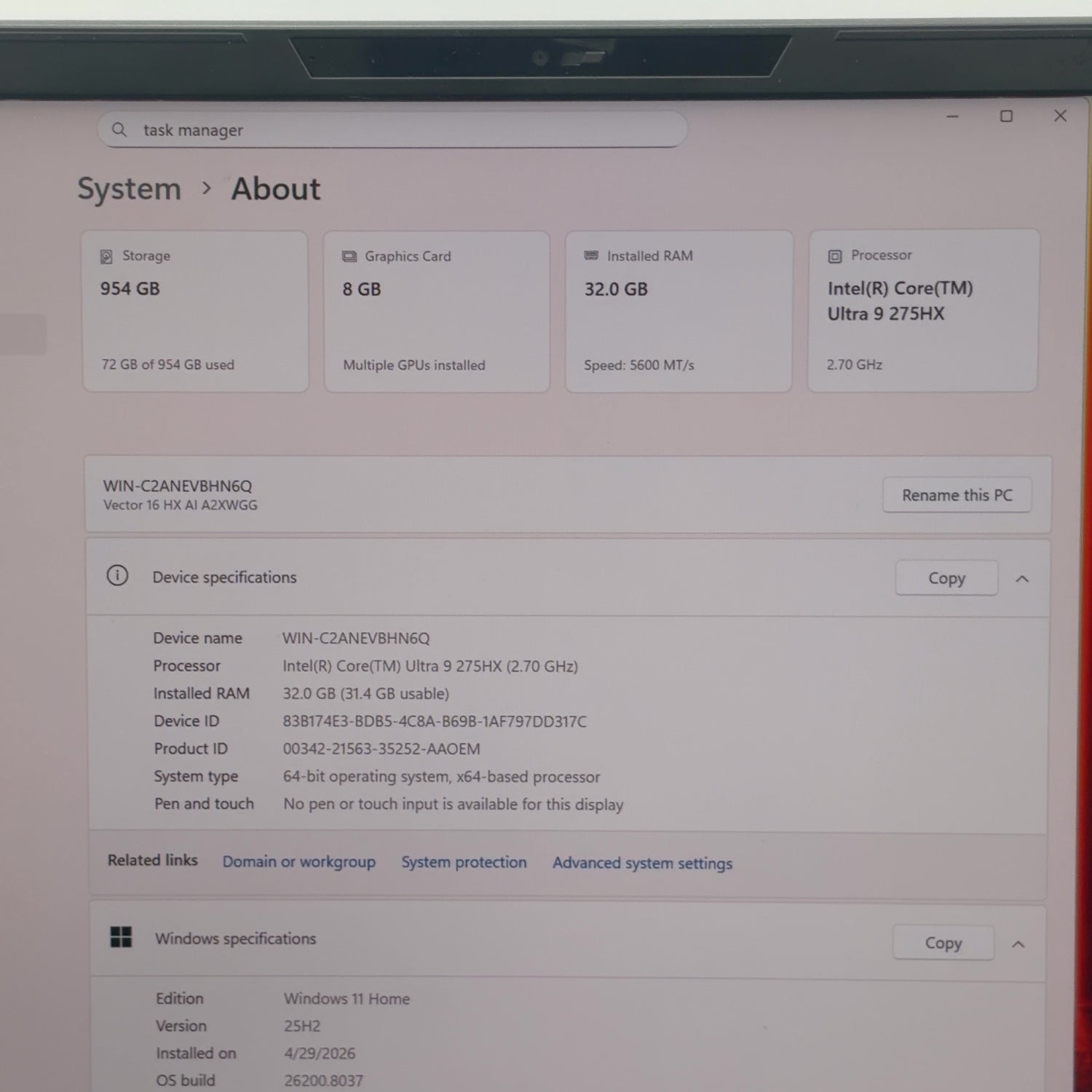The image size is (1092, 1092).
Task: Select the Device ID value 83B174E3-BDB5
Action: 435,721
